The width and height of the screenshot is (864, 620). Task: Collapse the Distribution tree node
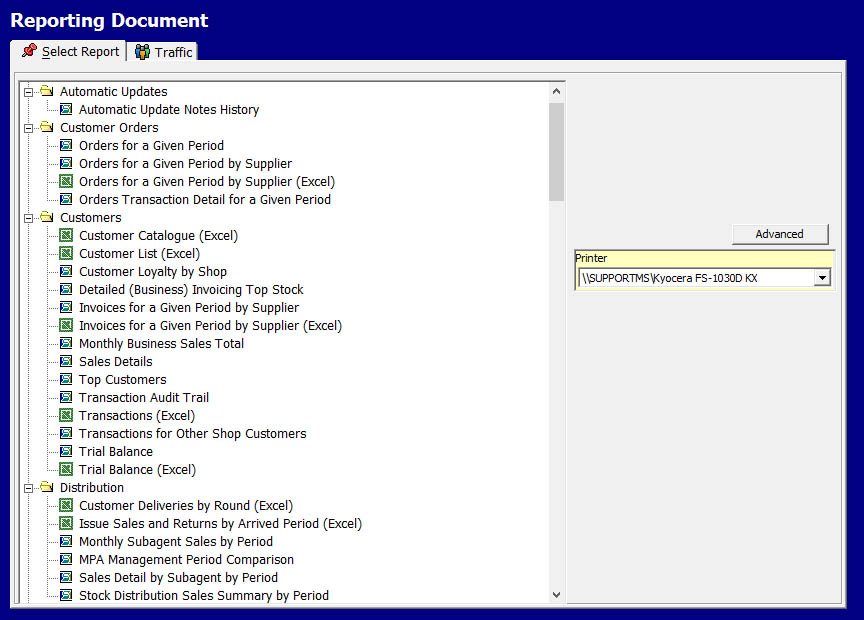28,488
